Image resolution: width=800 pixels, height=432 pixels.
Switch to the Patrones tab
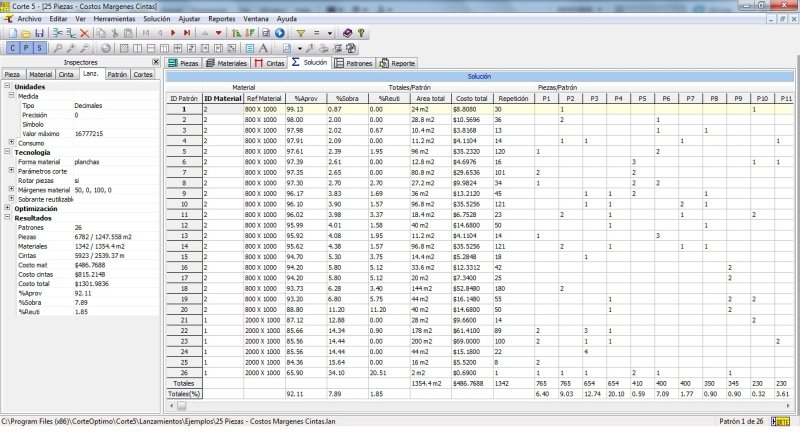point(352,62)
